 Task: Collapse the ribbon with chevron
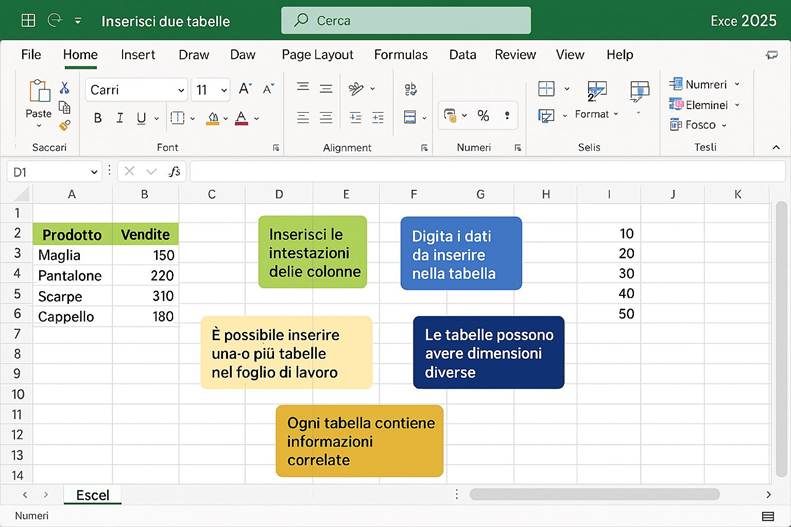pos(776,147)
